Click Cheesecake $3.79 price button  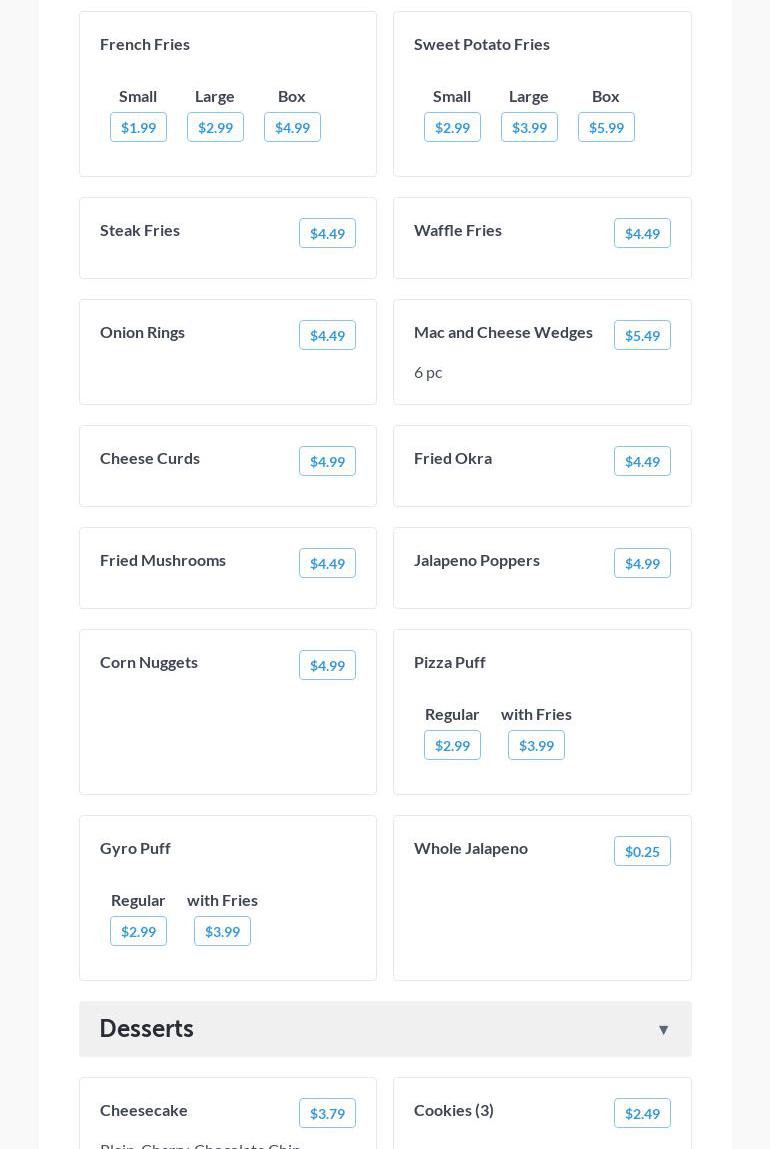(327, 1113)
